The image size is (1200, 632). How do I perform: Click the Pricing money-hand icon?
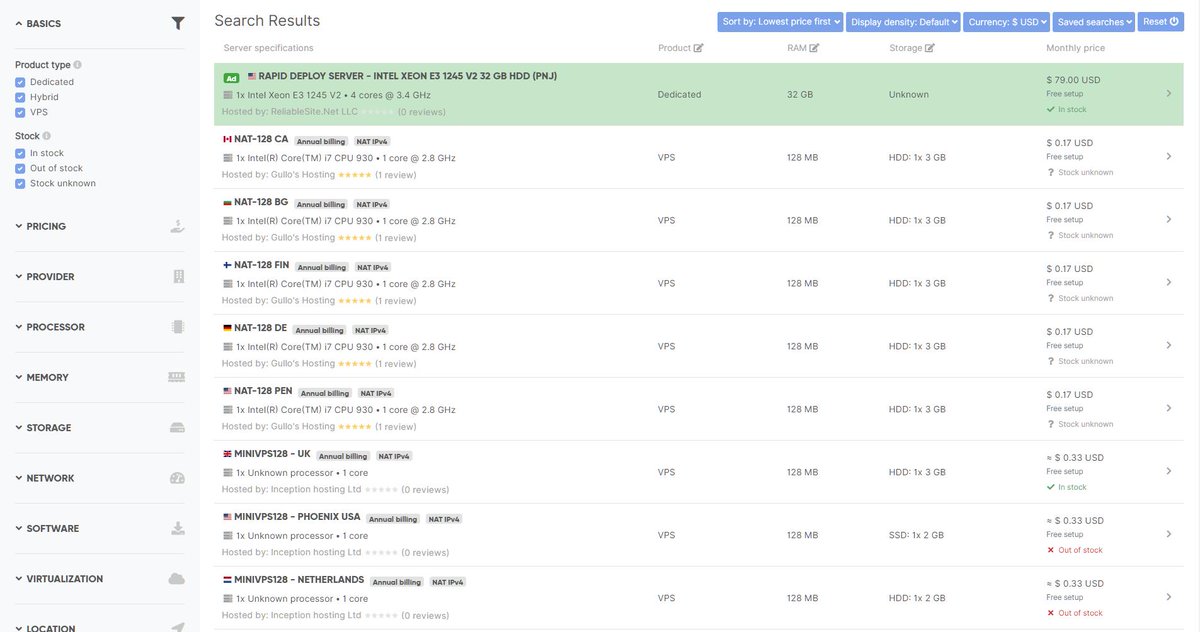[x=175, y=224]
